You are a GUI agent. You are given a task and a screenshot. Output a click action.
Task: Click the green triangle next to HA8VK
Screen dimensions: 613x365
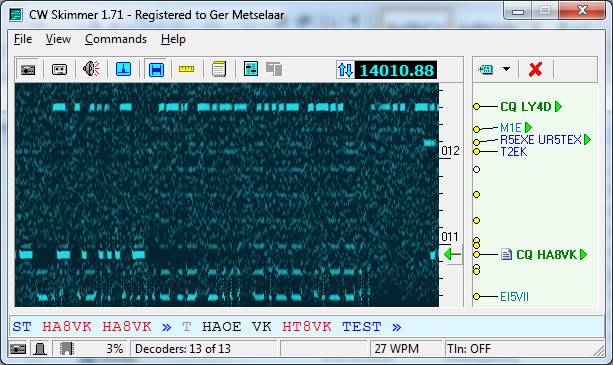583,255
